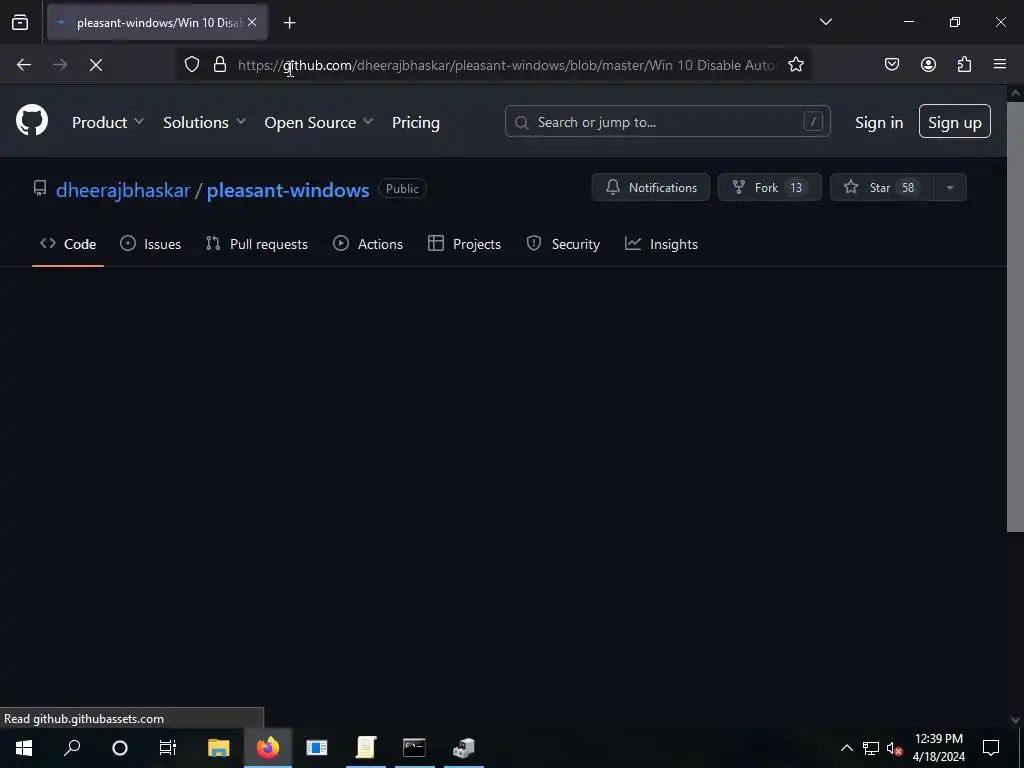Screen dimensions: 1024x768
Task: Open the blue window app taskbar icon
Action: (317, 748)
